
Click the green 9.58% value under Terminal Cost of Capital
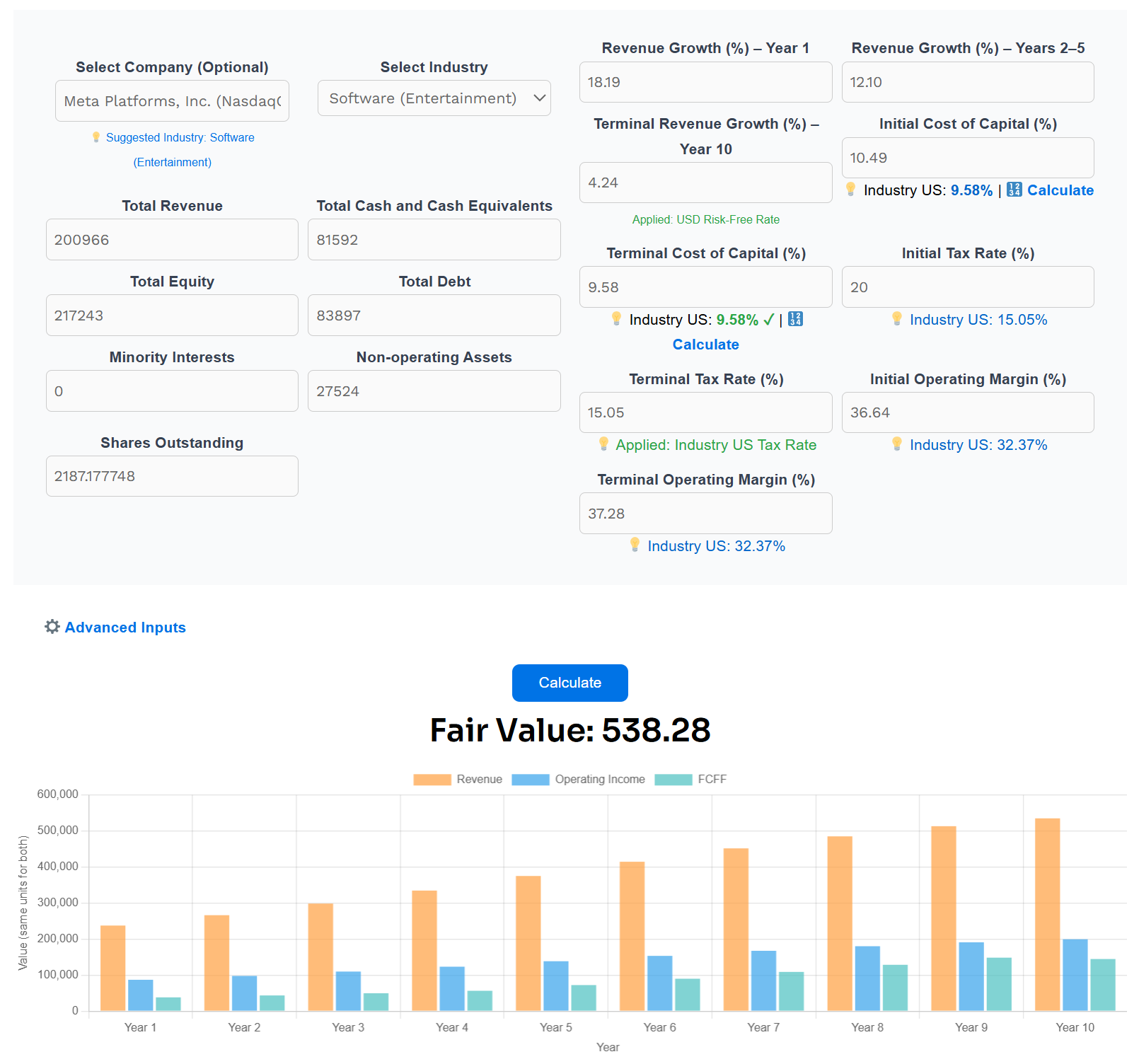point(737,320)
